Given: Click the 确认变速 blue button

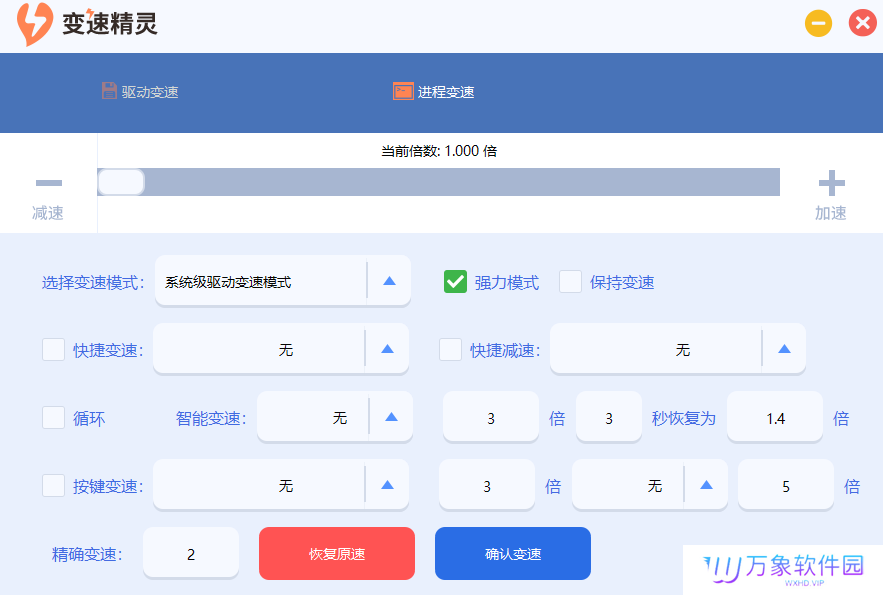Looking at the screenshot, I should tap(513, 553).
